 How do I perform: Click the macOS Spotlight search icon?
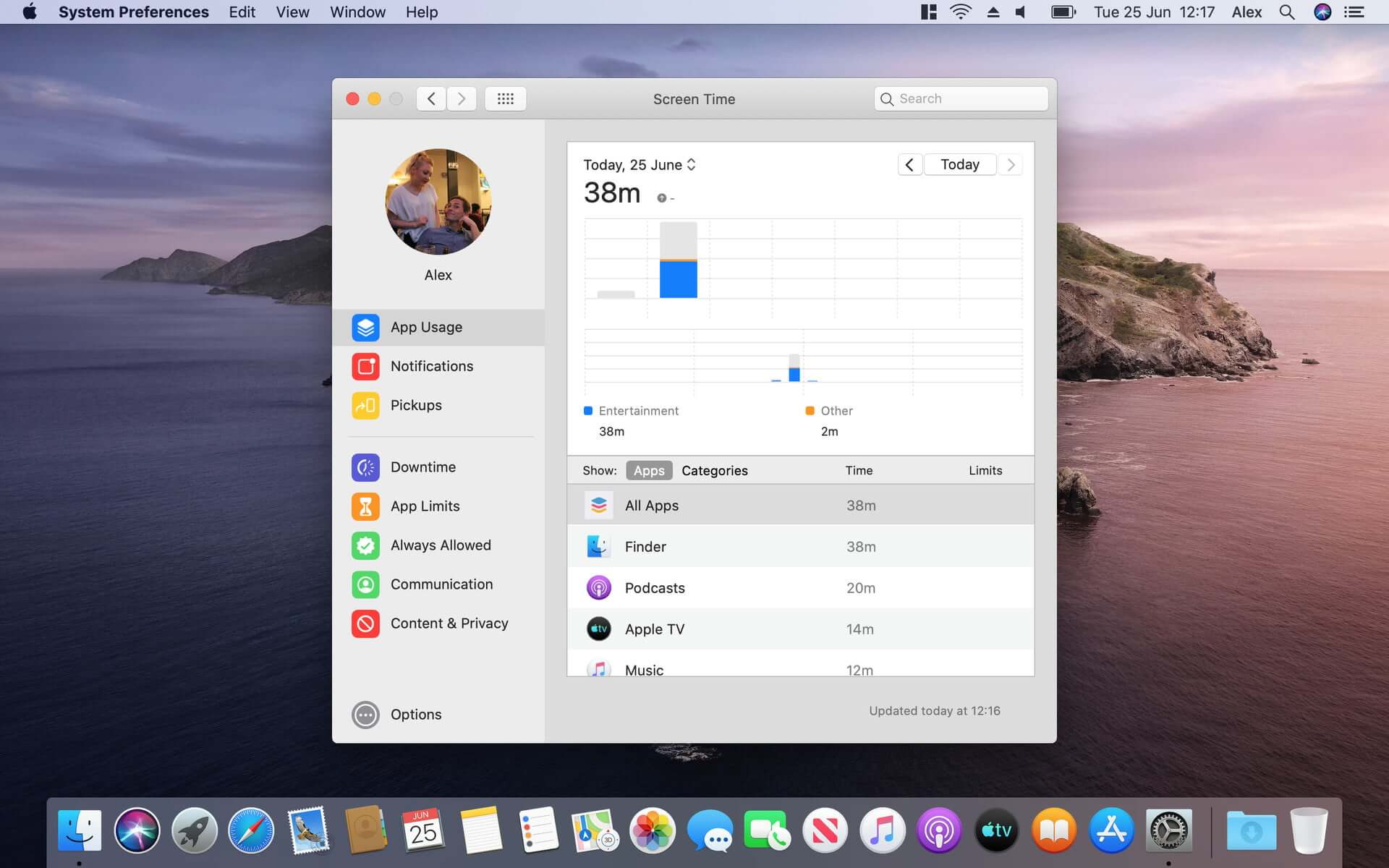[1288, 12]
